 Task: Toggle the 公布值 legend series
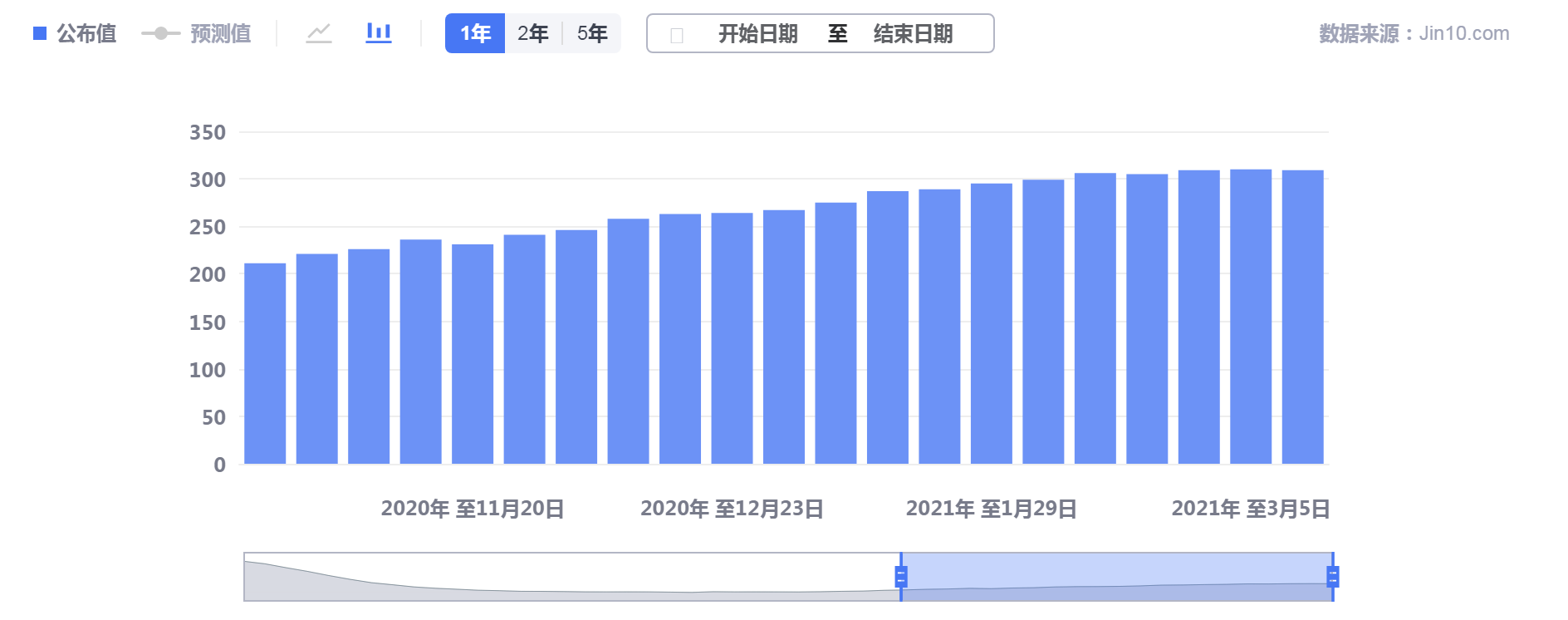(75, 33)
